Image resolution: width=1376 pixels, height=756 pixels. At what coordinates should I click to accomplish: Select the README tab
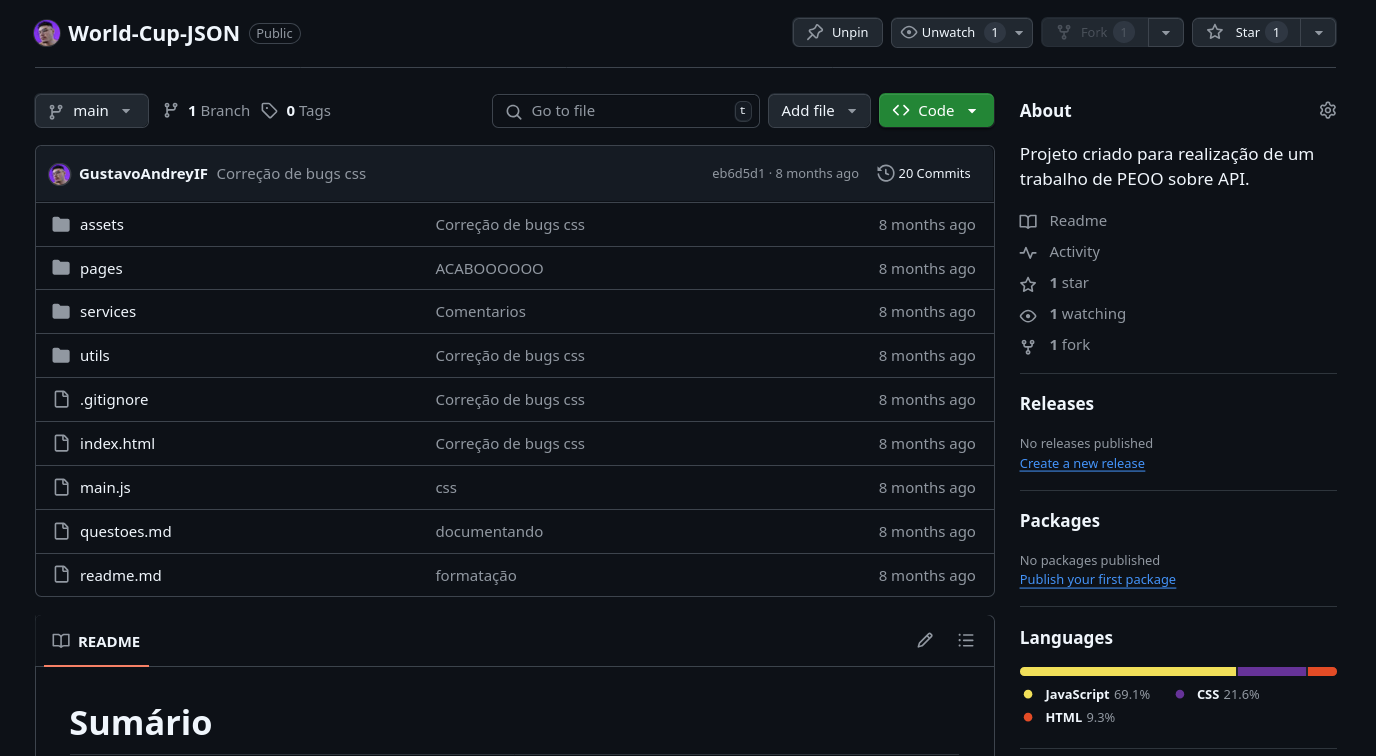tap(97, 642)
